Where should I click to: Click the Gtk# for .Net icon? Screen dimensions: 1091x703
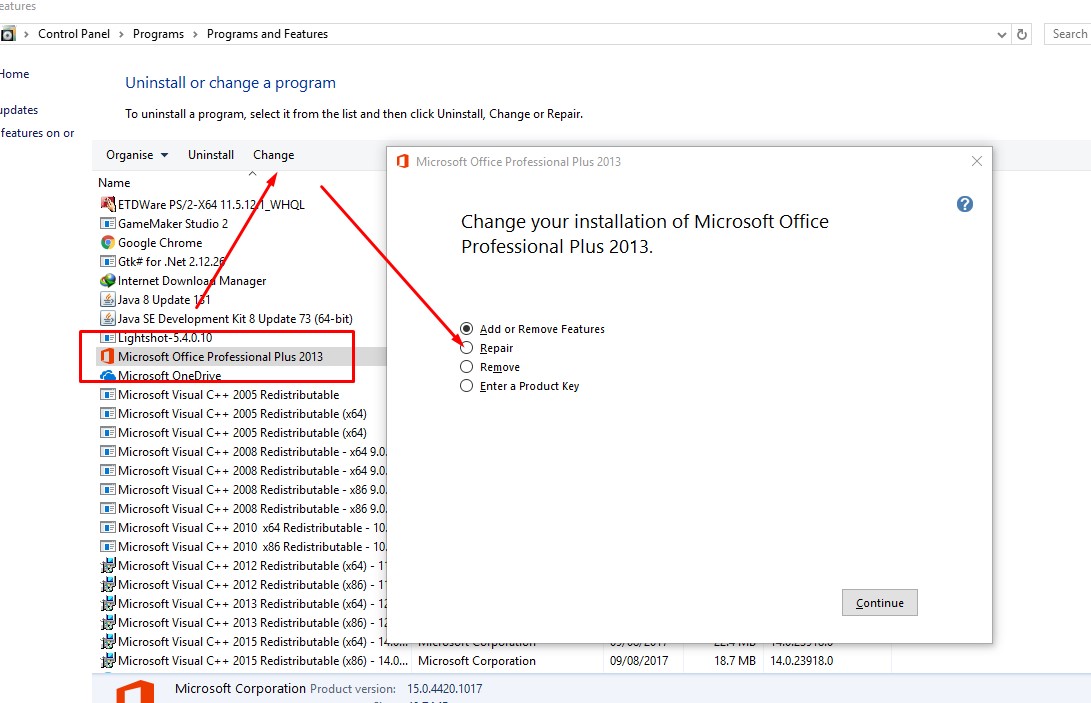[107, 262]
